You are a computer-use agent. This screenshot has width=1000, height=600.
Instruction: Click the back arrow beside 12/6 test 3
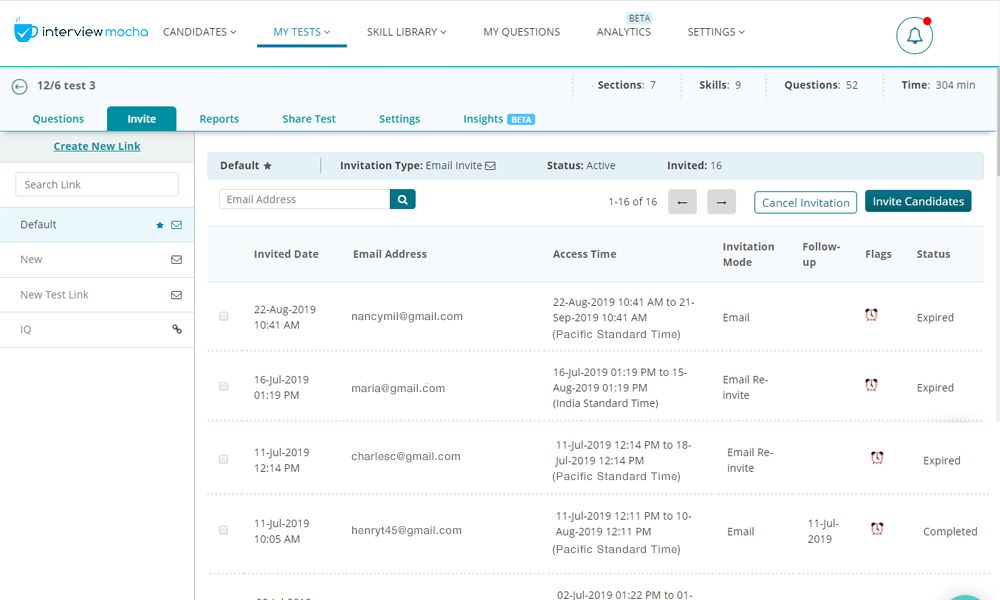(19, 87)
